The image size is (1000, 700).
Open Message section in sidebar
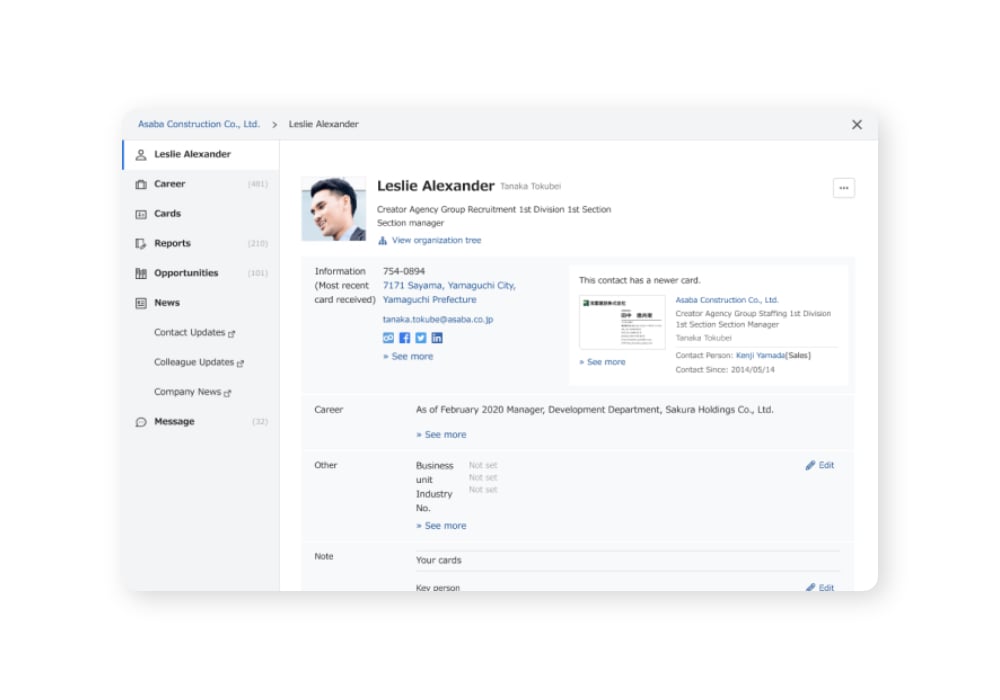coord(201,421)
